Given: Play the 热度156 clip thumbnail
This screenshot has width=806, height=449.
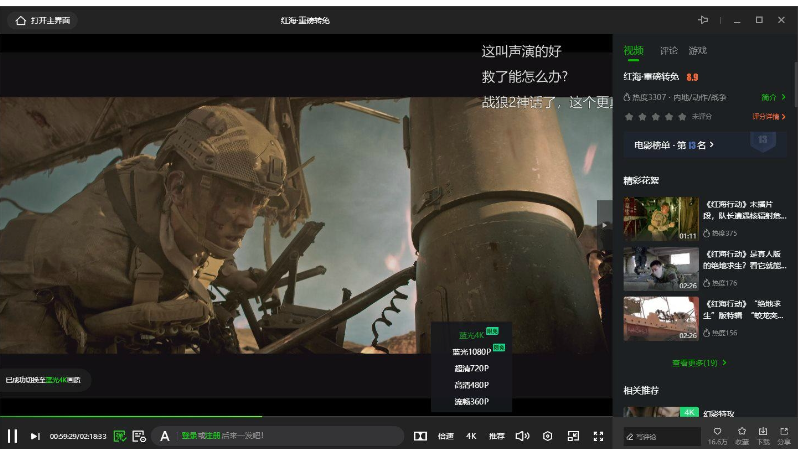Looking at the screenshot, I should pyautogui.click(x=661, y=318).
